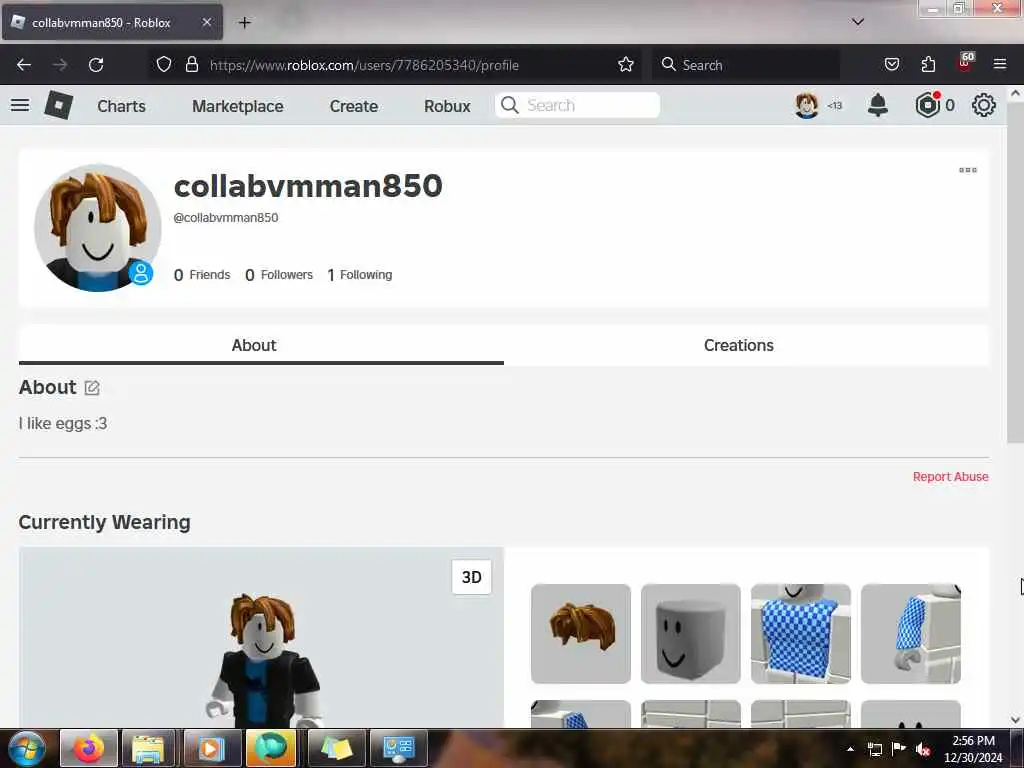The height and width of the screenshot is (768, 1024).
Task: Click the network tray icon
Action: [x=874, y=749]
